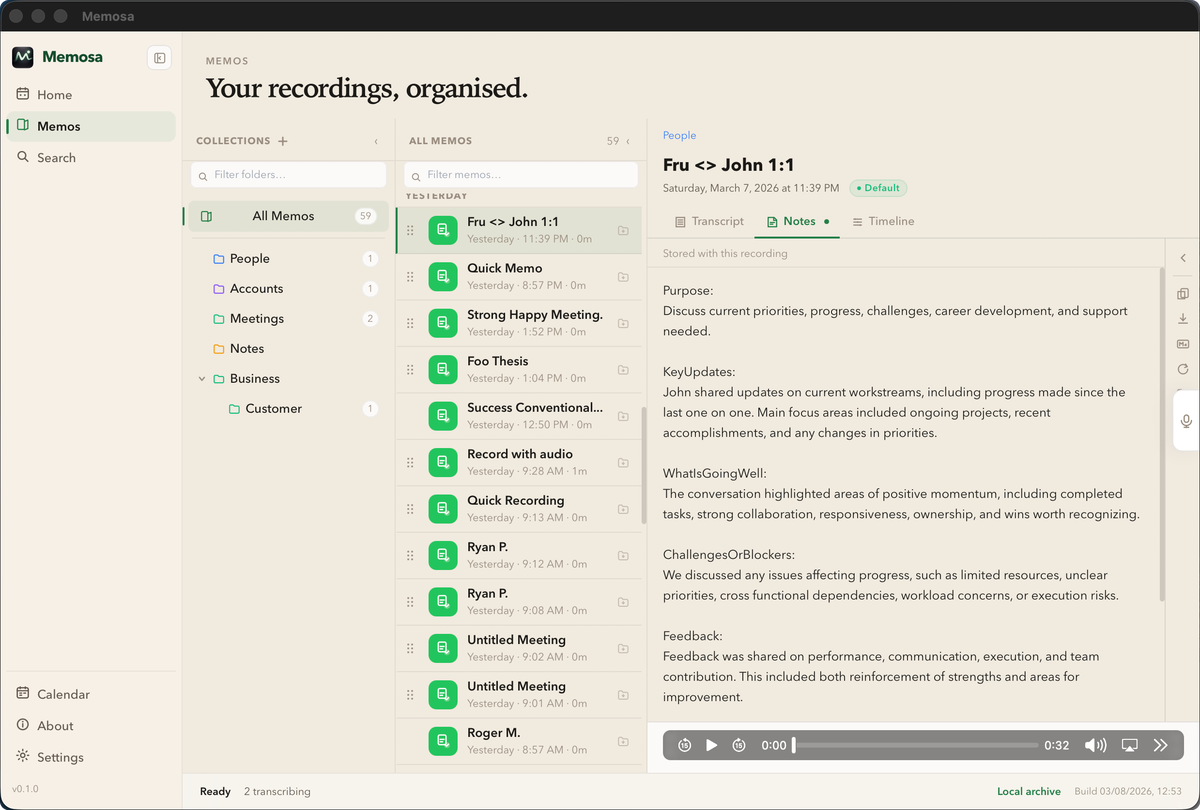Screen dimensions: 1200x810
Task: Open the Memos section
Action: (x=90, y=126)
